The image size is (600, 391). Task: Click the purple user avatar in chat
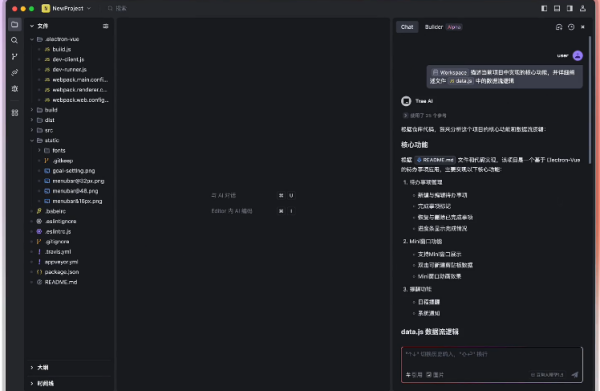(577, 56)
